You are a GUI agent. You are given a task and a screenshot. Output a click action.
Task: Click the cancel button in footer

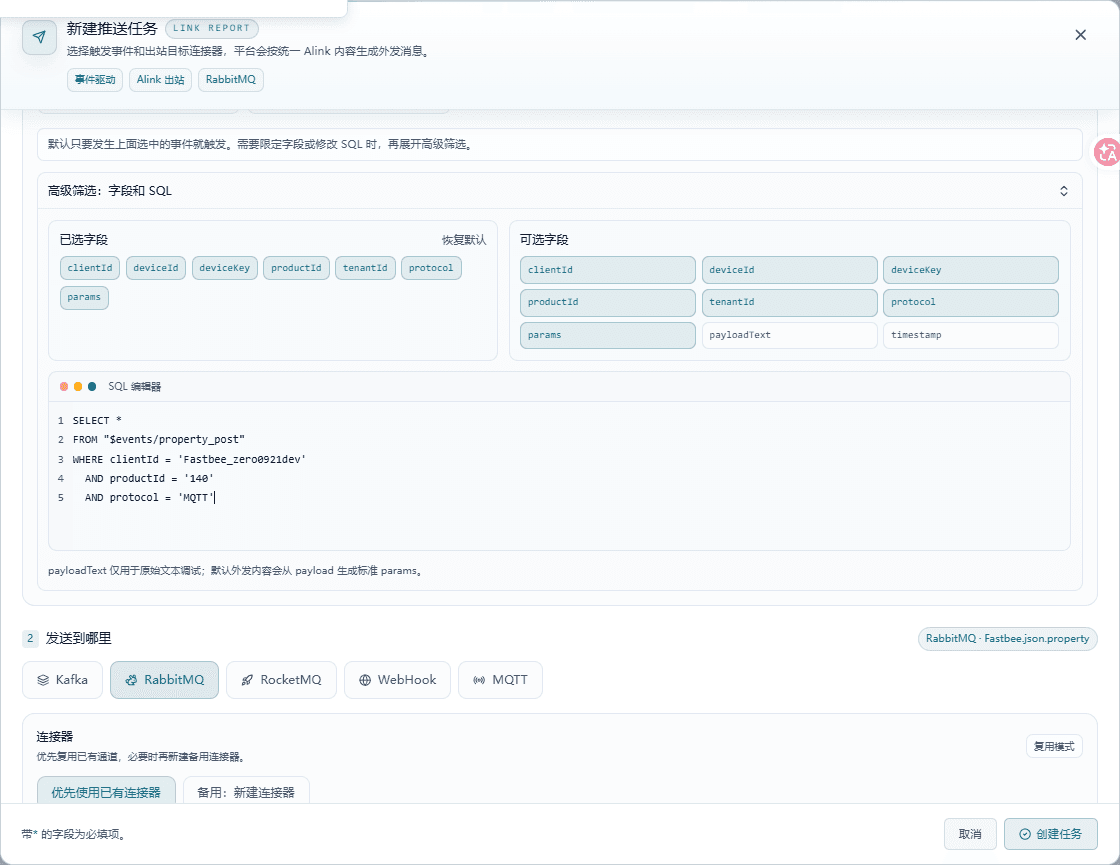pyautogui.click(x=970, y=834)
